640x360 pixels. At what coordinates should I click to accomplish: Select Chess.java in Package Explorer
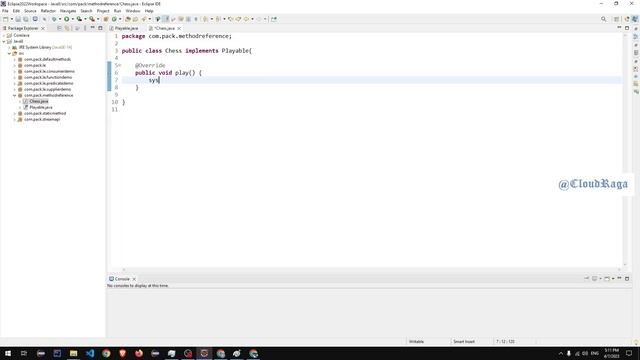pyautogui.click(x=38, y=101)
